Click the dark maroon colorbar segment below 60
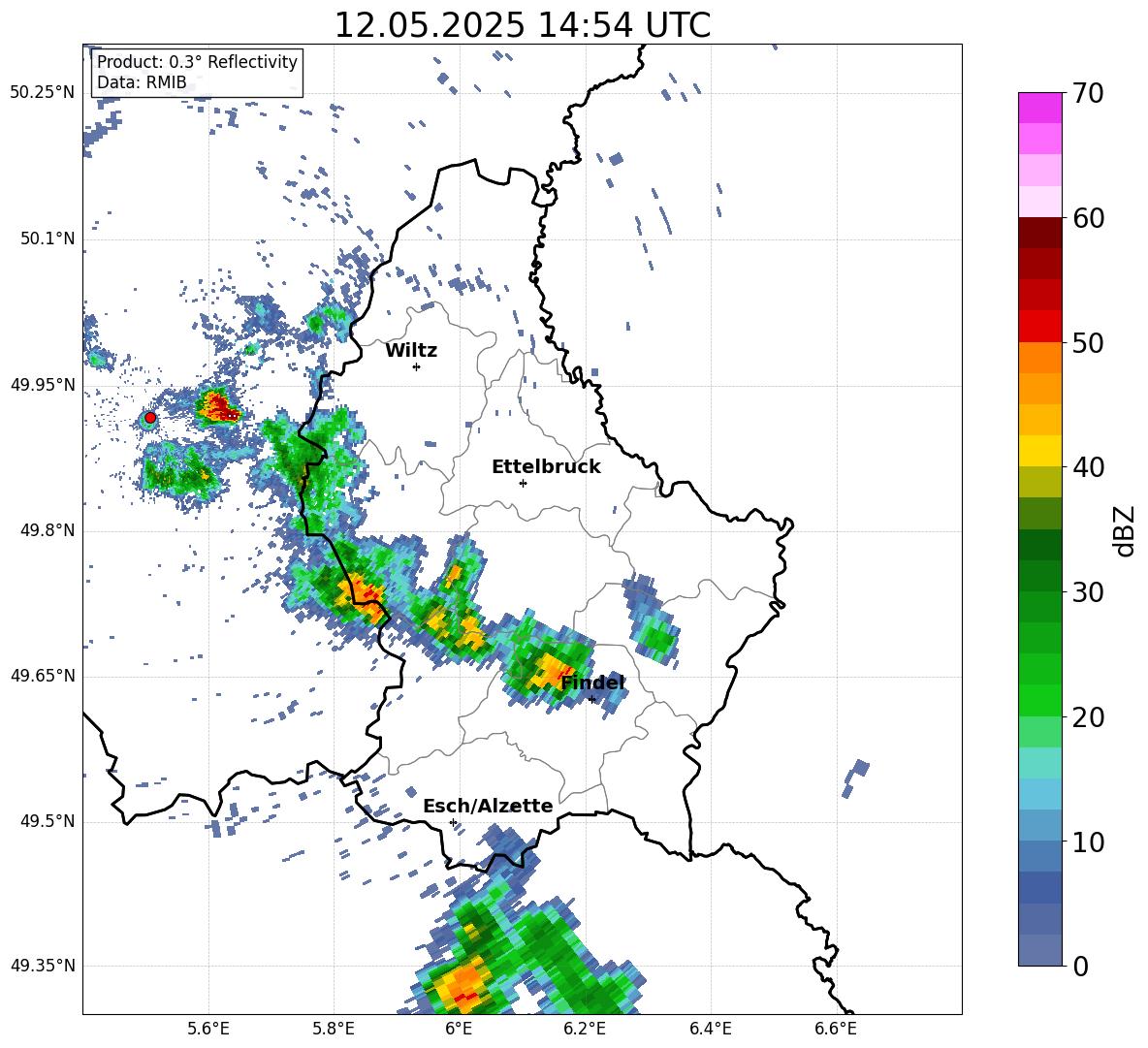The height and width of the screenshot is (1048, 1148). pos(1039,233)
